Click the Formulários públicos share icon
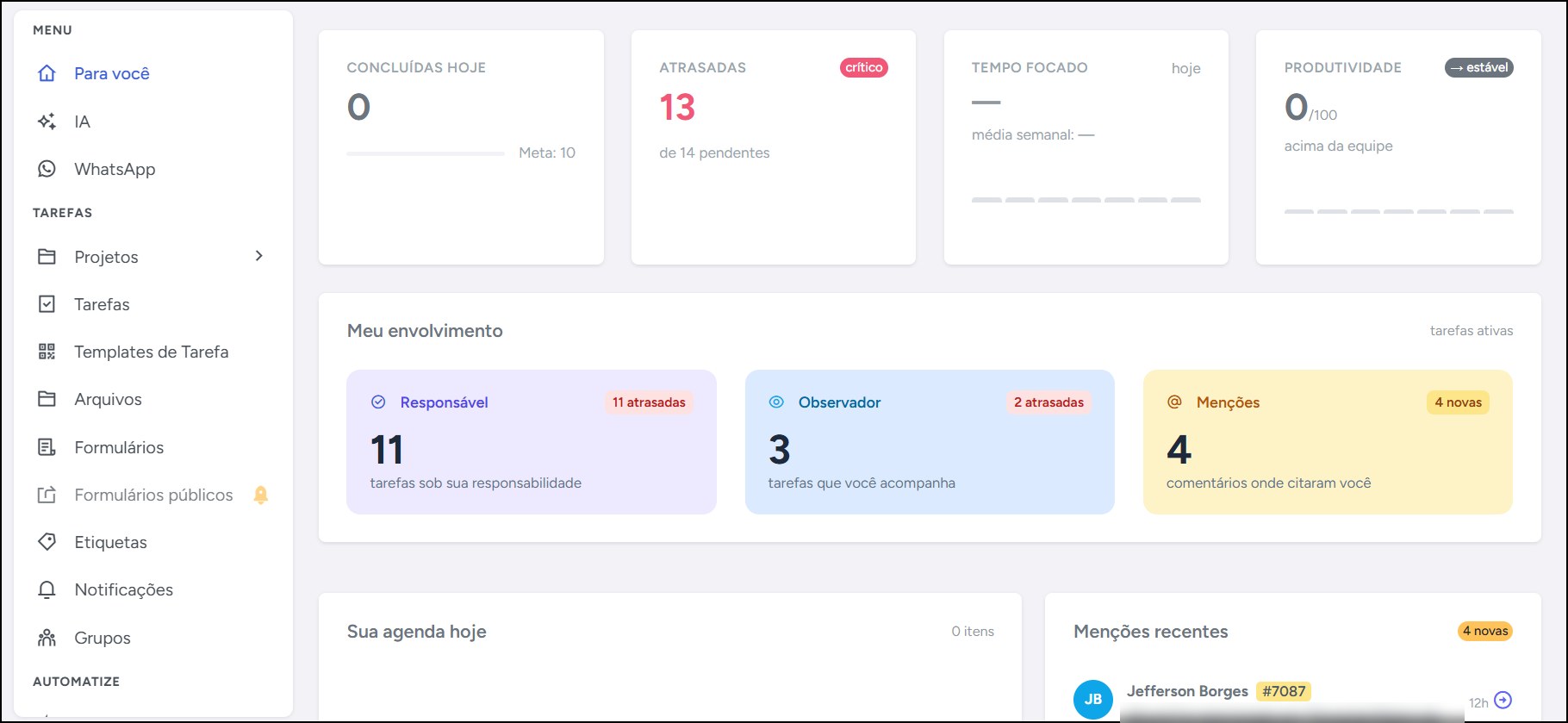This screenshot has height=723, width=1568. 47,495
